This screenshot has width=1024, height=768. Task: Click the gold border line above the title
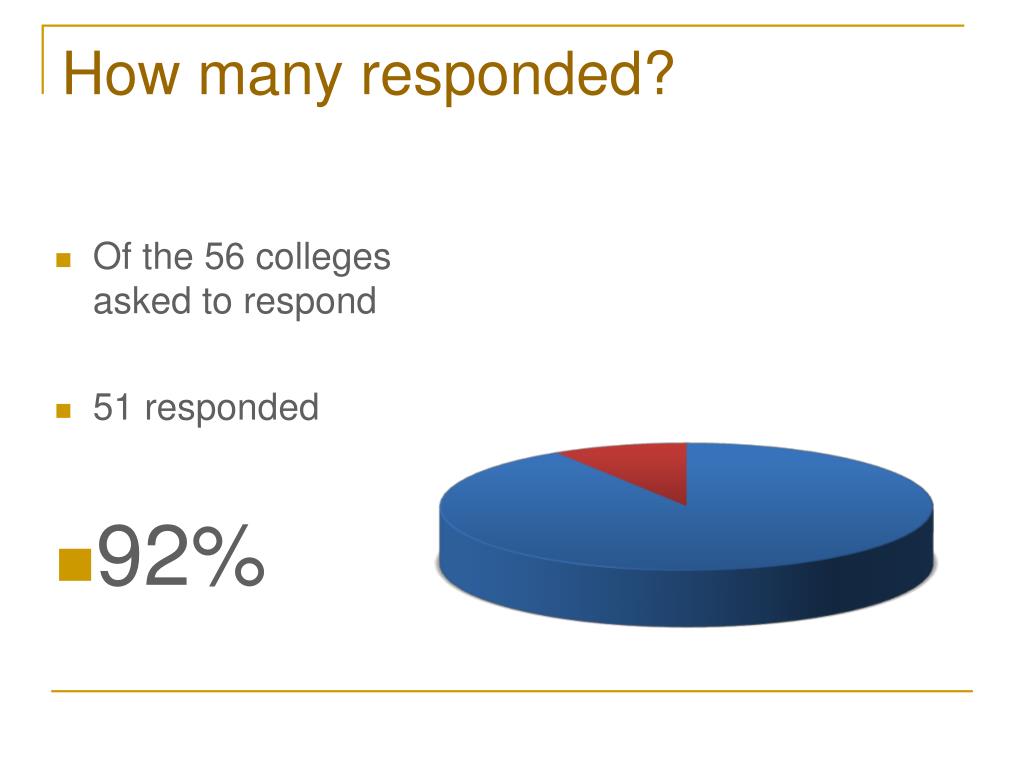pyautogui.click(x=503, y=25)
